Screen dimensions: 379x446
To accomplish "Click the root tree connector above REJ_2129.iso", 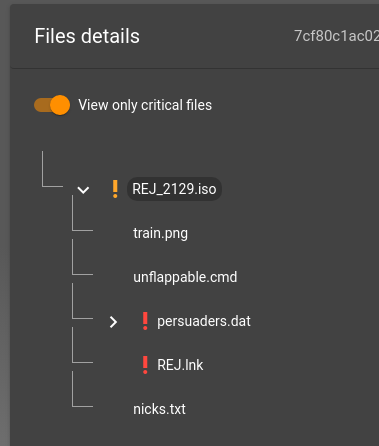I will pyautogui.click(x=52, y=169).
